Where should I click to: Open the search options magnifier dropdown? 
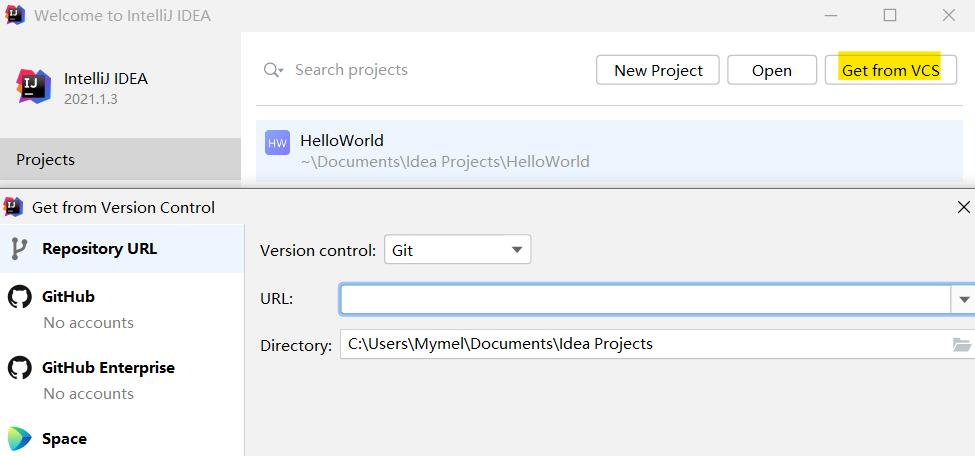pos(273,70)
